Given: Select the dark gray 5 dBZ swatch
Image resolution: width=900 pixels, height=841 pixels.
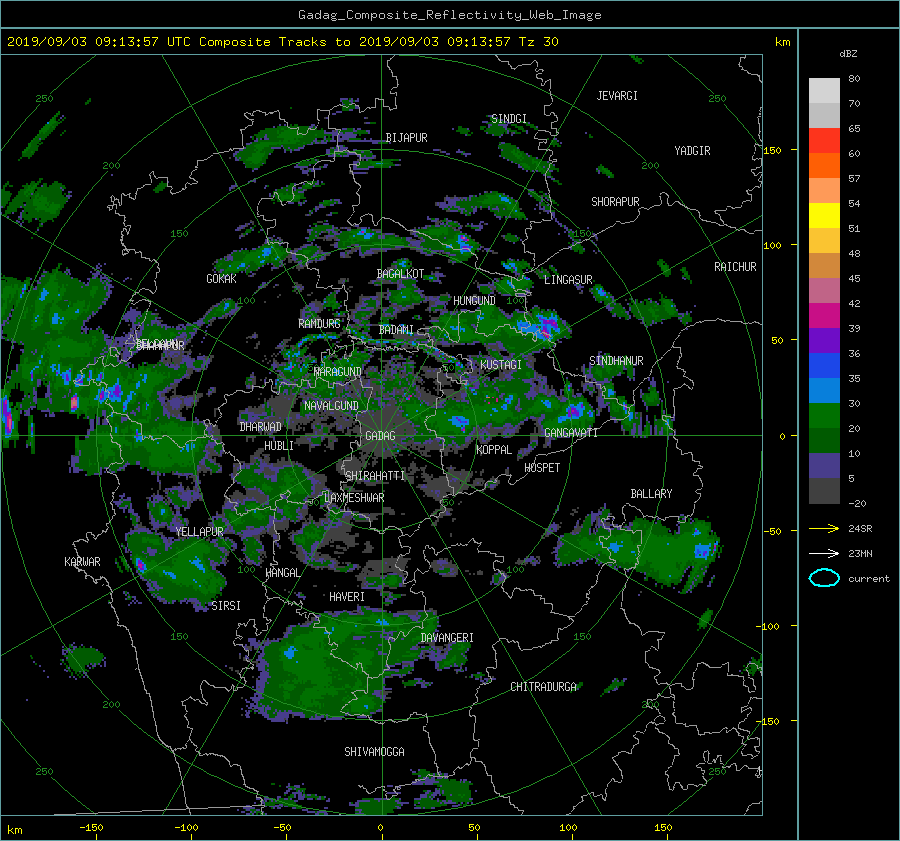Looking at the screenshot, I should tap(824, 490).
